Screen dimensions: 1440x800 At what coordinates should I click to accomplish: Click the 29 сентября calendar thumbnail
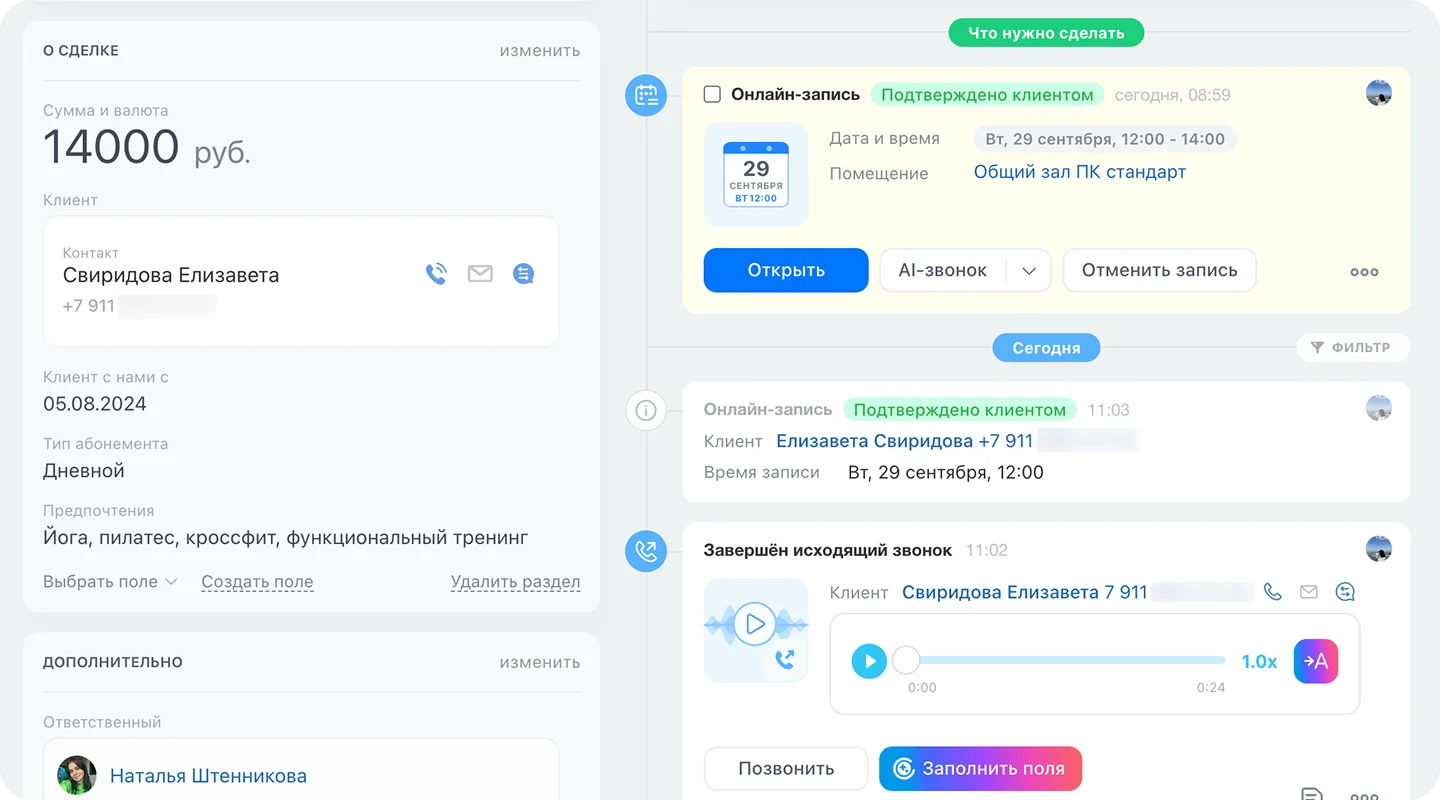(756, 174)
